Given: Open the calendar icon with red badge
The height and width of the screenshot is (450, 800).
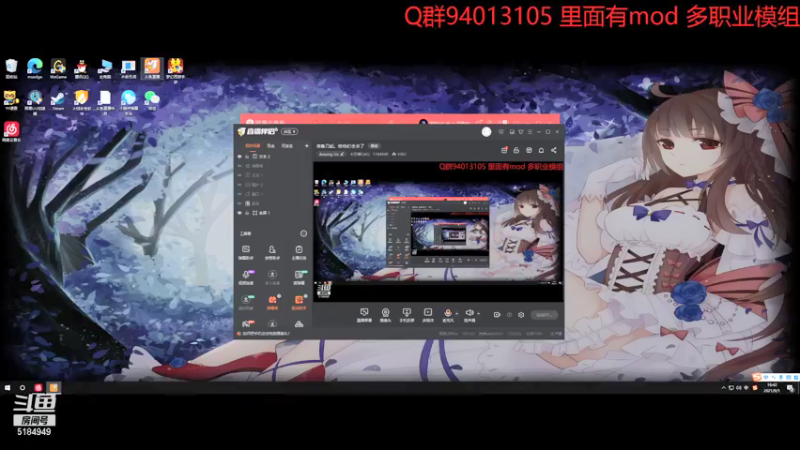Looking at the screenshot, I should 504,150.
